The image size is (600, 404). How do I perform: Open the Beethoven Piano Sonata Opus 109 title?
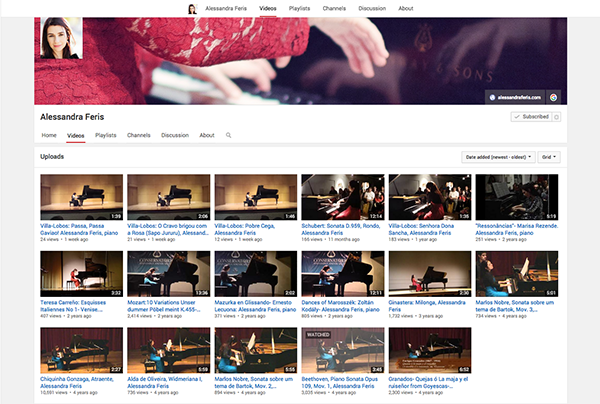(339, 382)
